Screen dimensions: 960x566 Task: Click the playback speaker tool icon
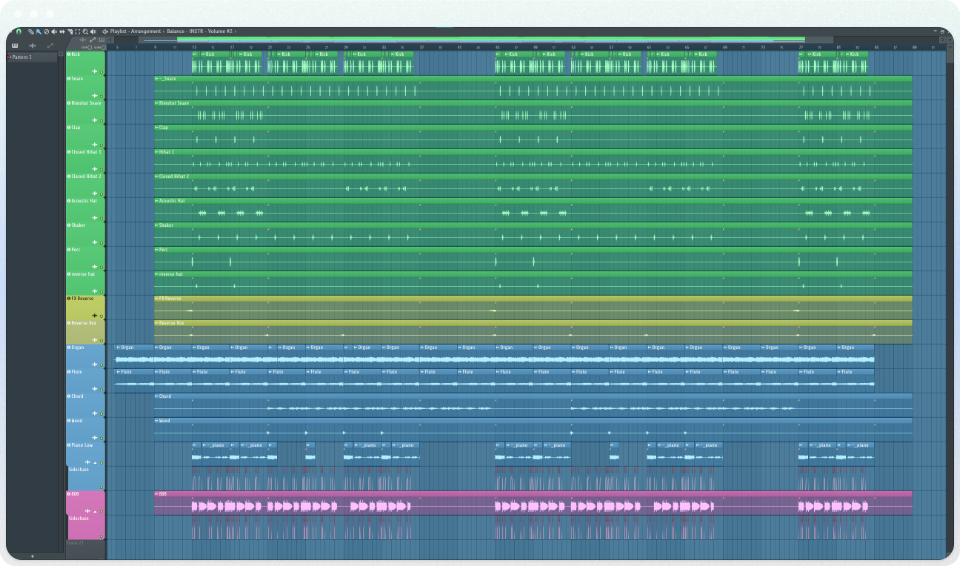[94, 31]
